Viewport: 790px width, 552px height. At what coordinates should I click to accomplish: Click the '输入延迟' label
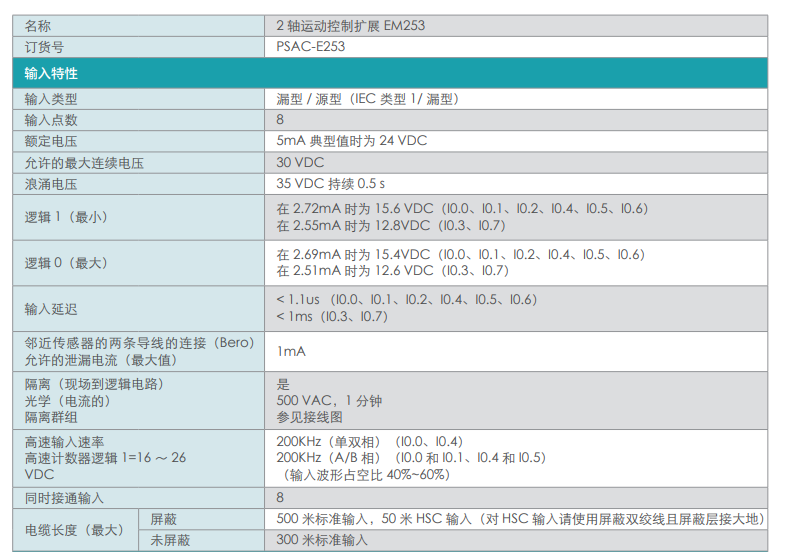pos(51,309)
